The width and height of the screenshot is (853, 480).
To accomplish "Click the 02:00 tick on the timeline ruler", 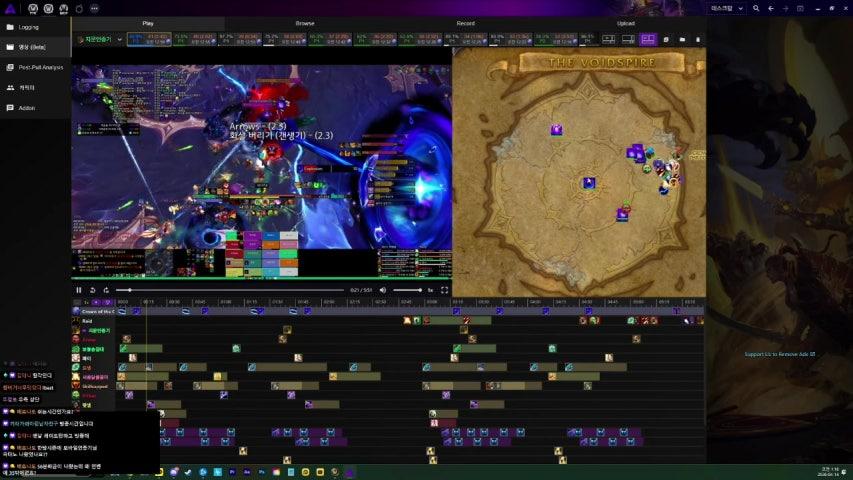I will [x=328, y=301].
